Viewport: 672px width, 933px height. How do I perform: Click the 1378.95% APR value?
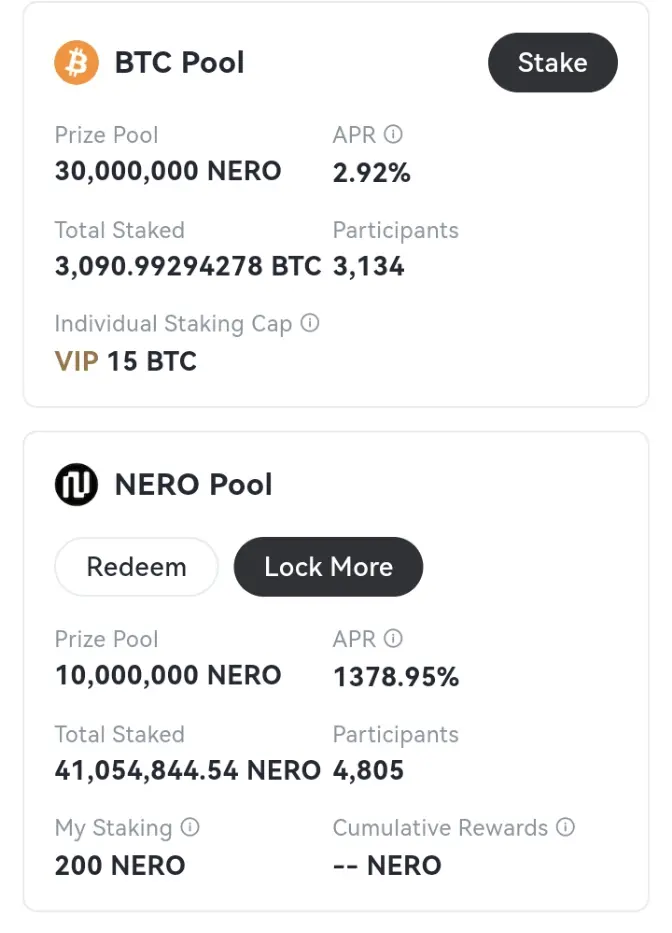(396, 677)
